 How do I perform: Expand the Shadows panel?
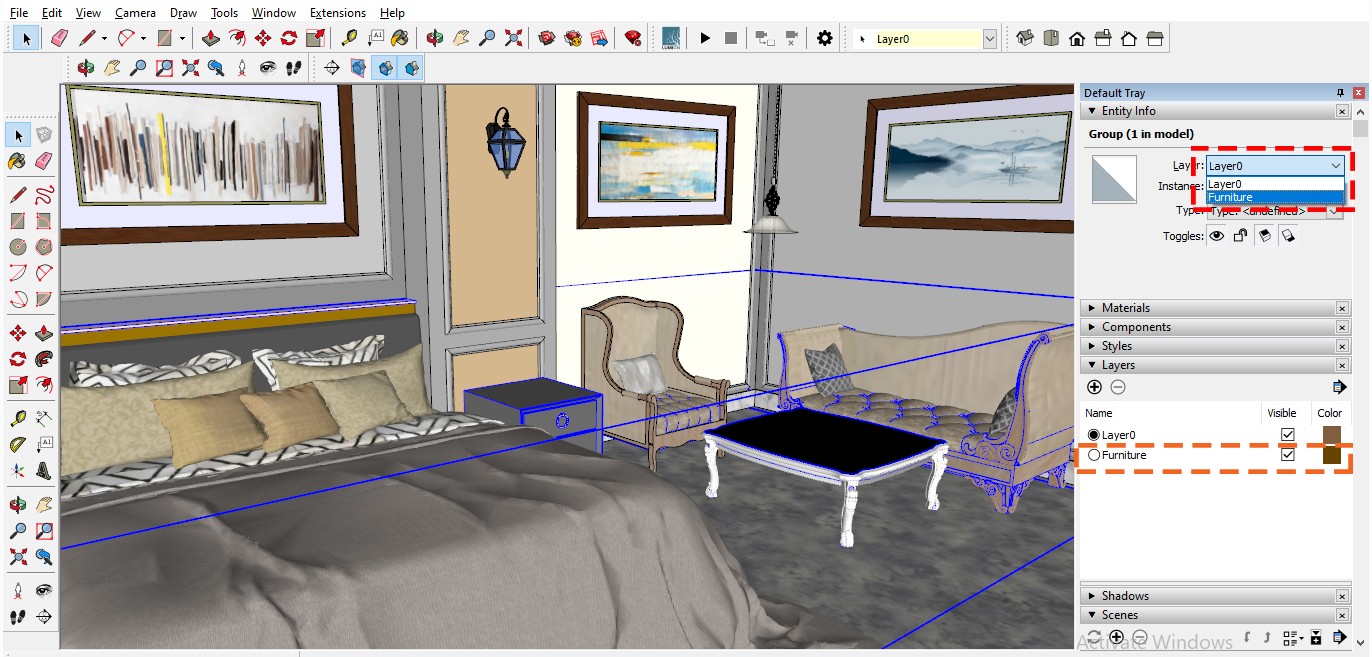1125,596
